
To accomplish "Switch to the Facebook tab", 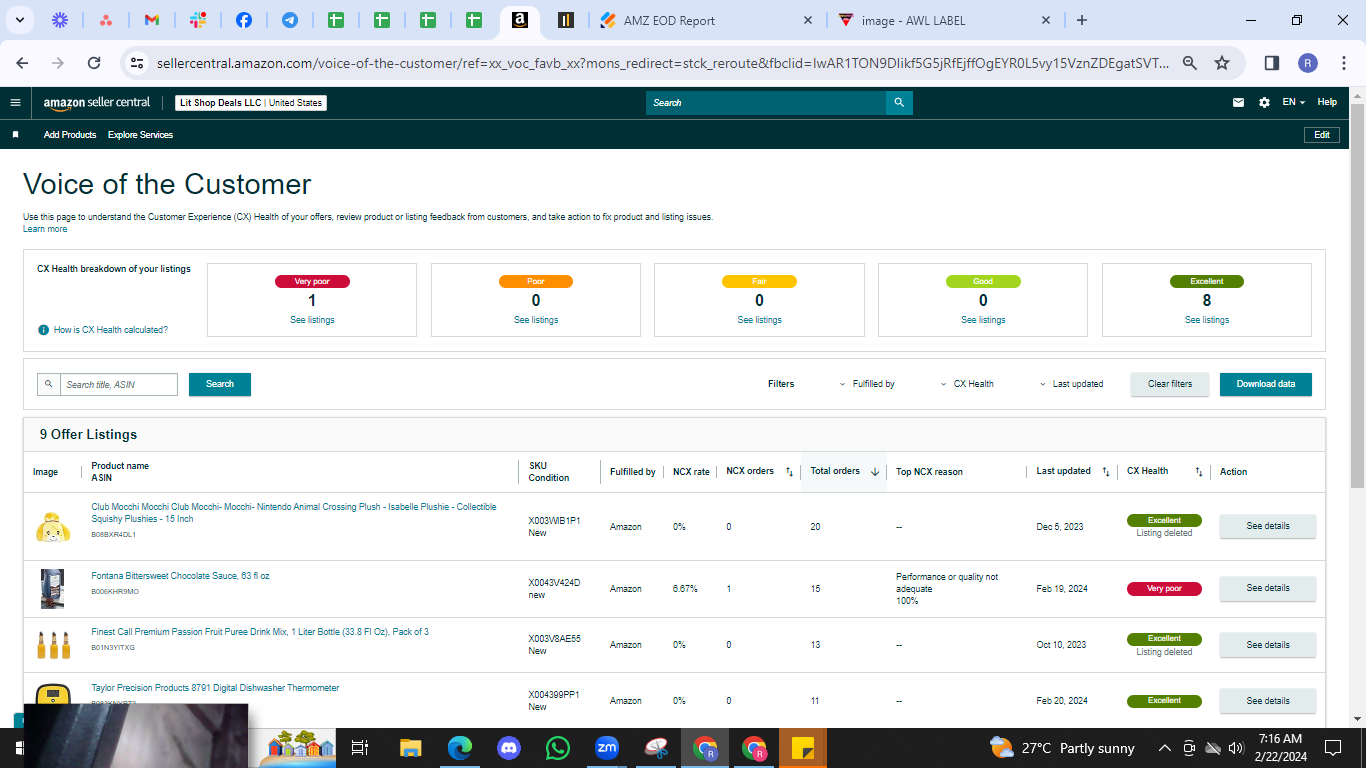I will click(x=244, y=20).
